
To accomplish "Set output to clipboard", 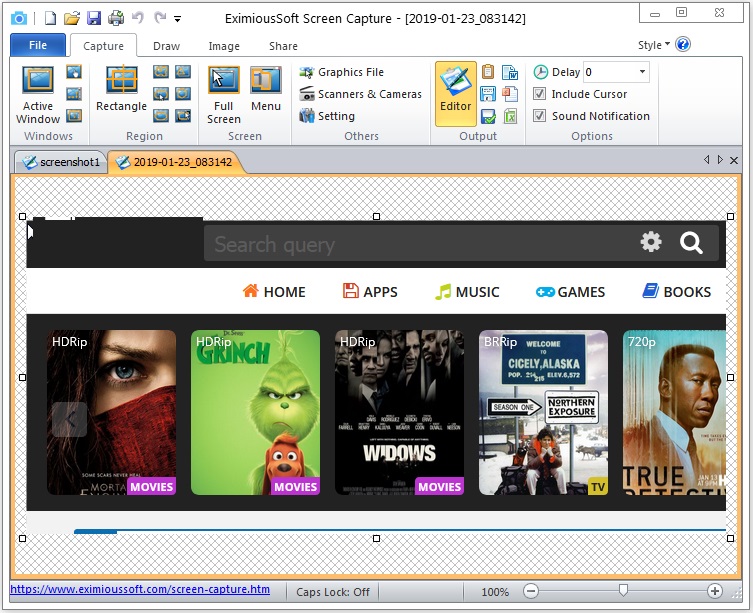I will (488, 72).
